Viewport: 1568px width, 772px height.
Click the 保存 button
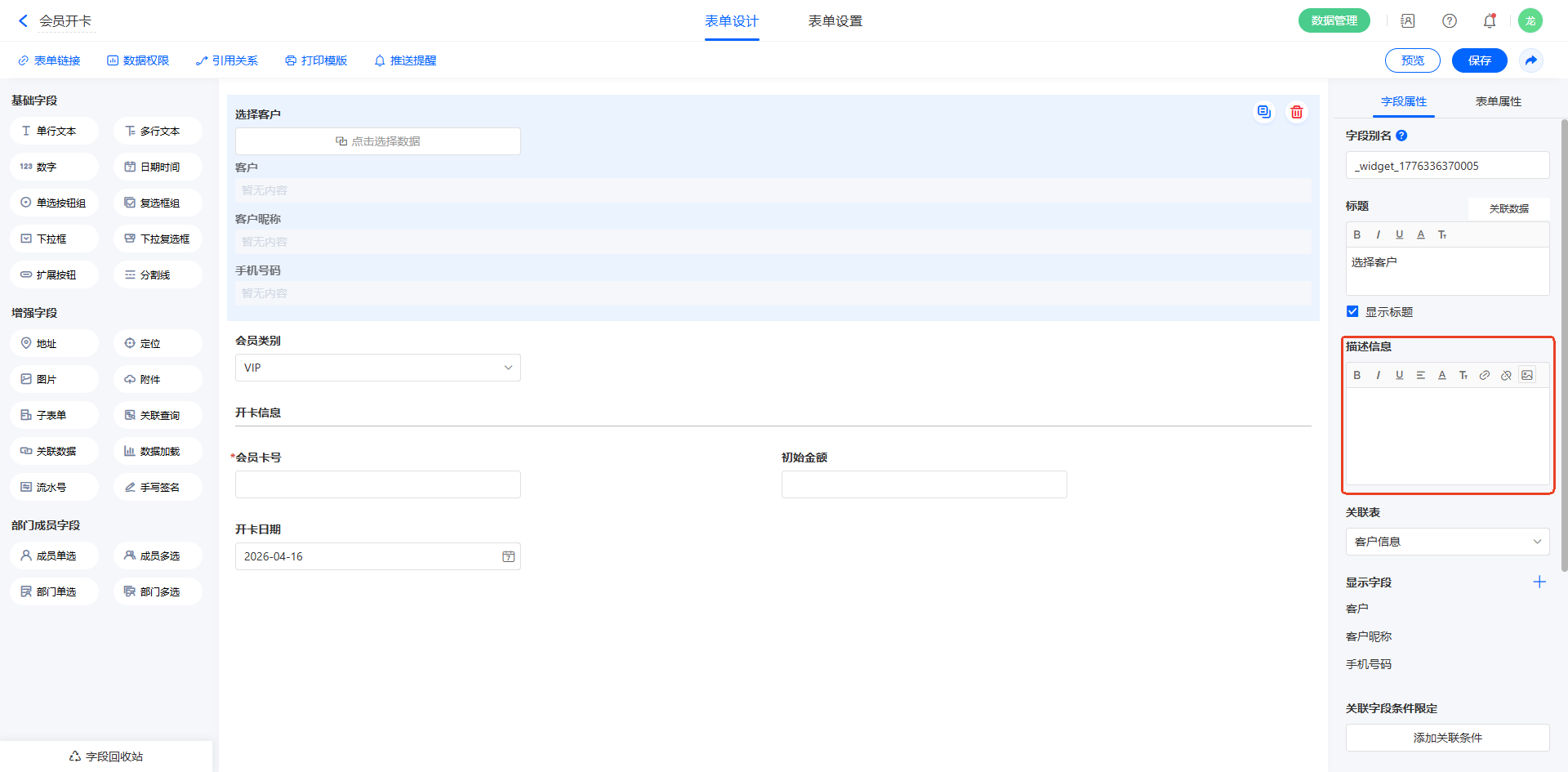click(1480, 60)
